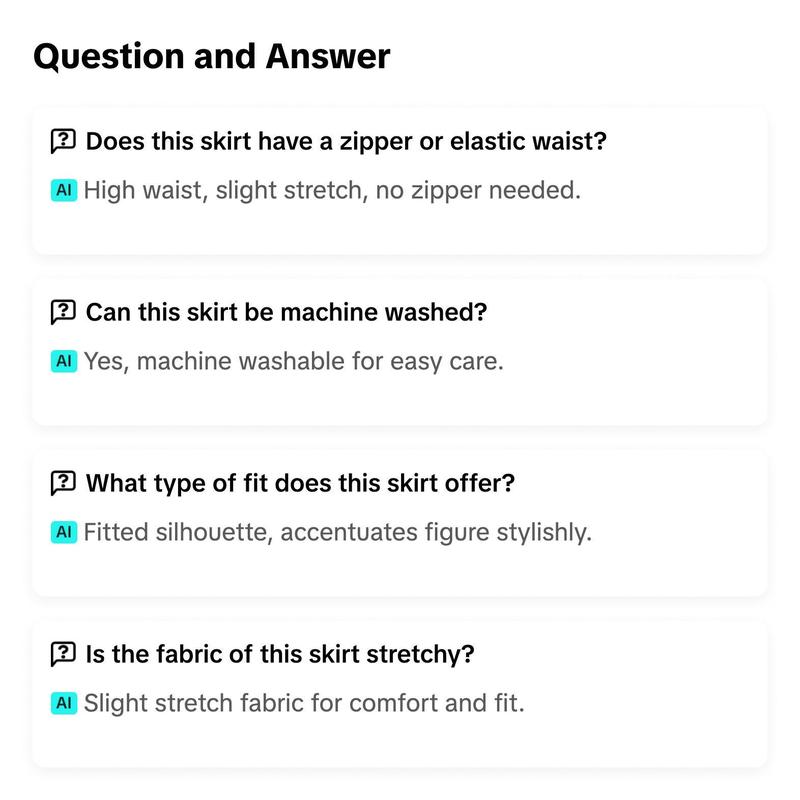This screenshot has height=800, width=800.
Task: Click the question icon beside zipper or elastic waist
Action: [63, 141]
